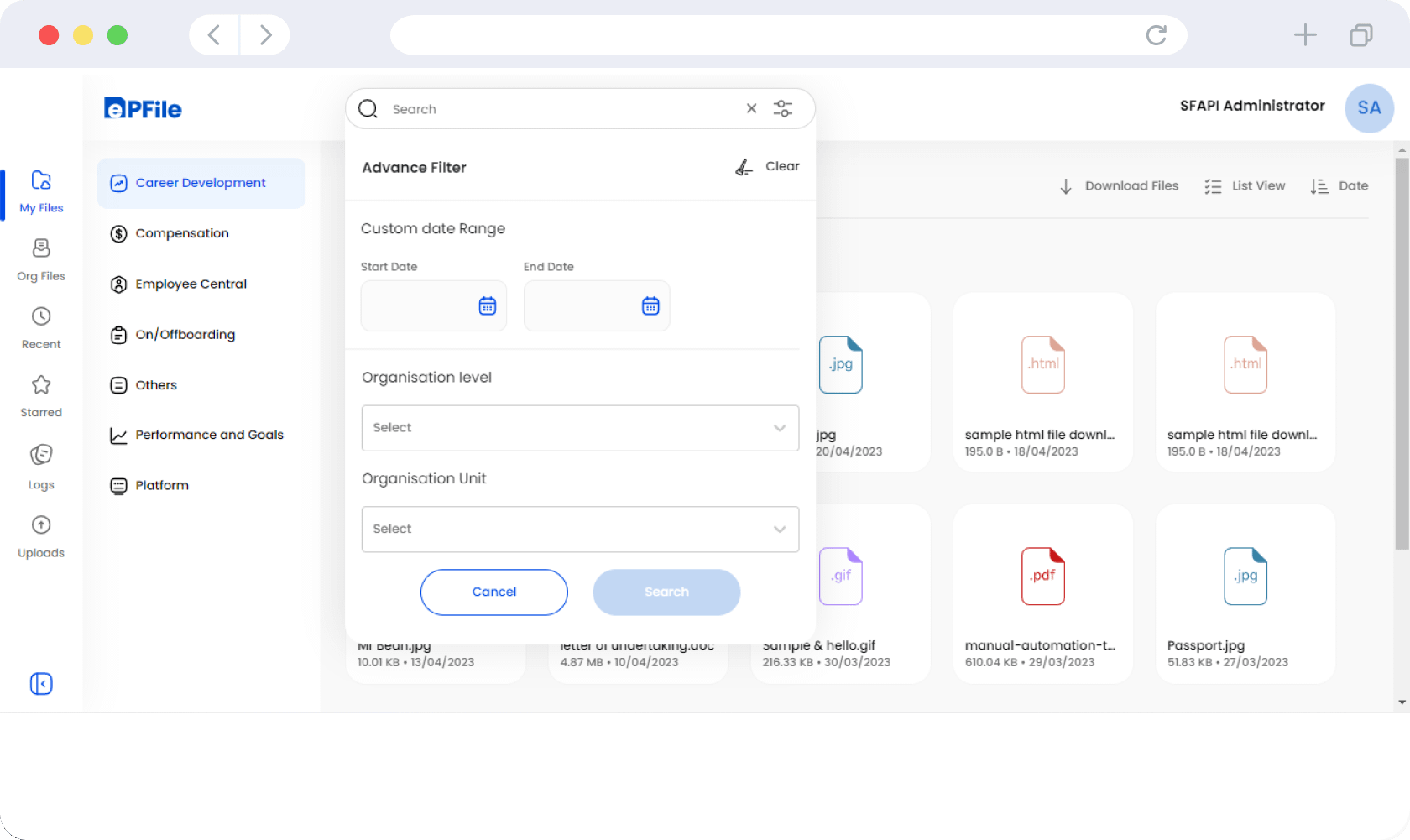Expand the Organisation level dropdown
The width and height of the screenshot is (1410, 840).
580,428
